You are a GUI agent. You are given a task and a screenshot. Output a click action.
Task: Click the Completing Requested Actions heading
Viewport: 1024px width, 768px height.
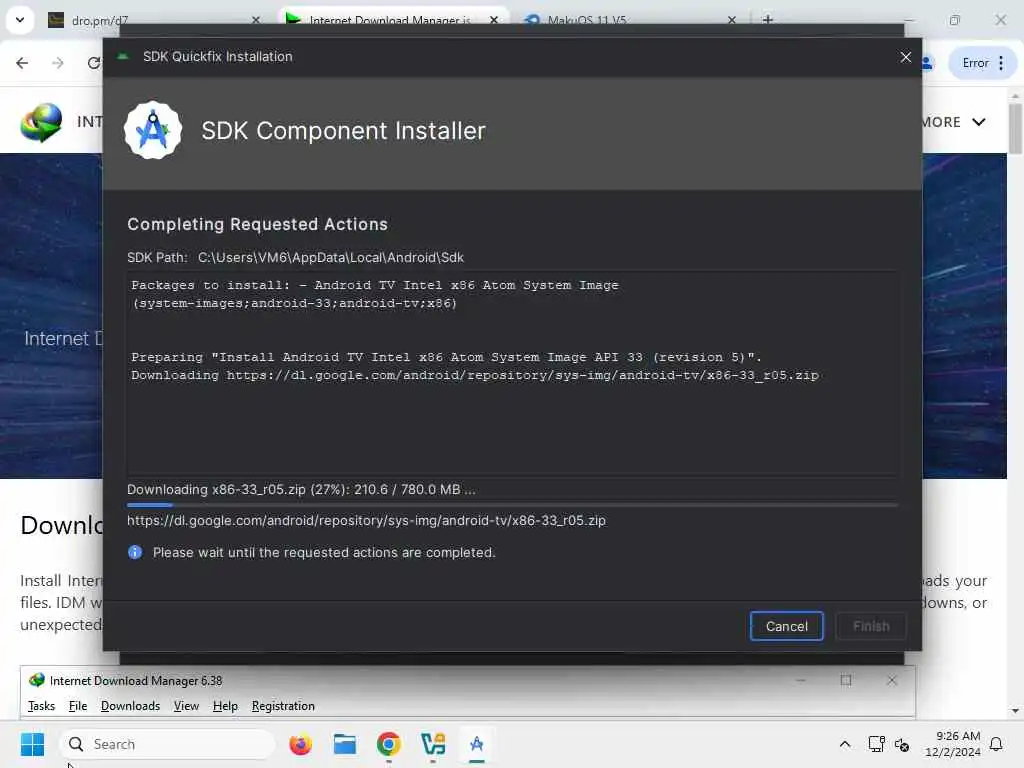coord(257,224)
